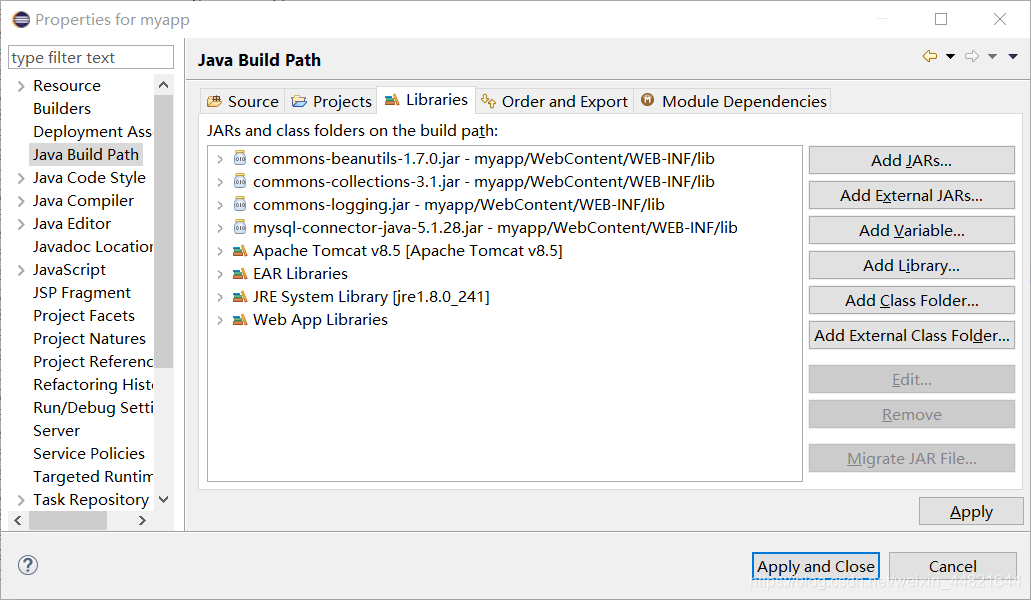Click the library icon beside Web App Libraries
Screen dimensions: 1031x600
pyautogui.click(x=240, y=319)
